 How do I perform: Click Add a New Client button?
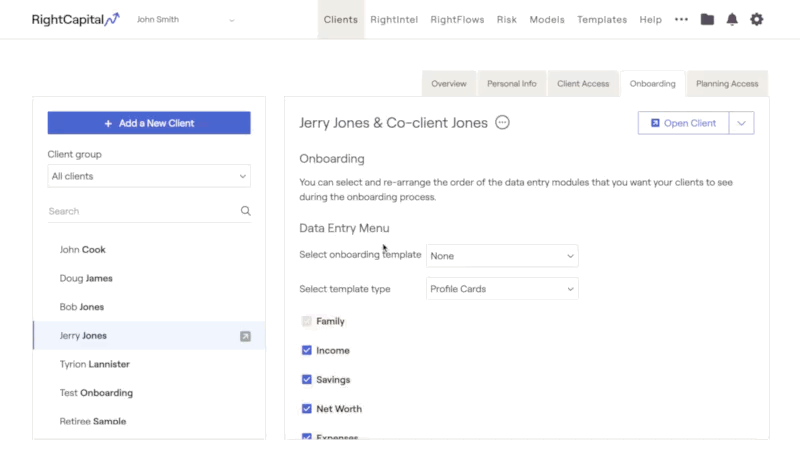tap(149, 123)
